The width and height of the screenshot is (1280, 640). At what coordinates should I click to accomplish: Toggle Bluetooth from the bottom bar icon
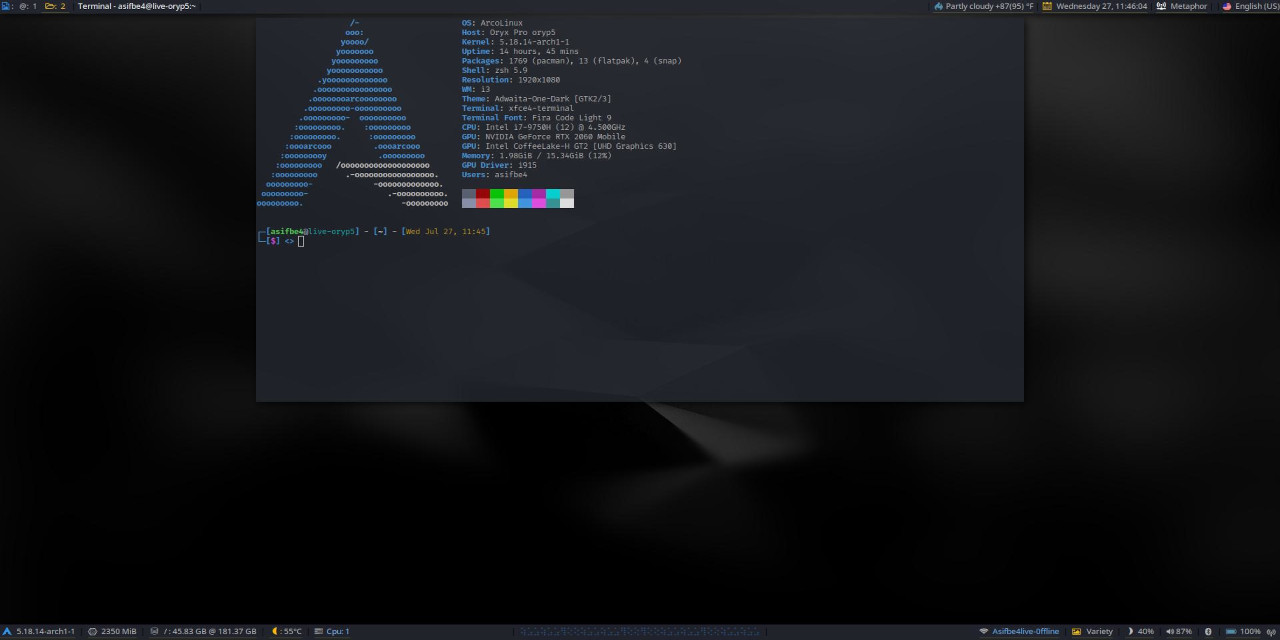tap(1209, 632)
